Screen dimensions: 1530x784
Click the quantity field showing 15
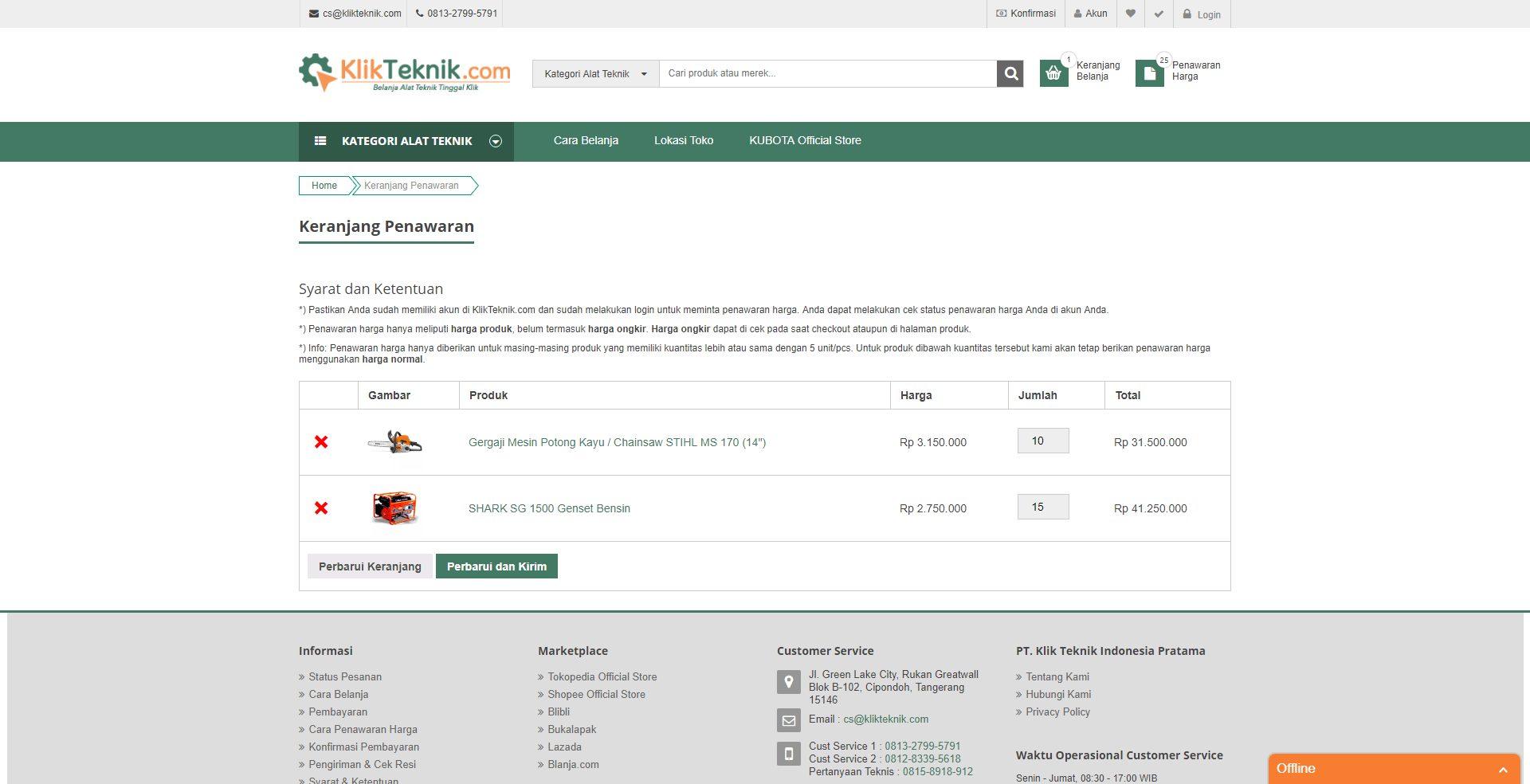point(1043,507)
